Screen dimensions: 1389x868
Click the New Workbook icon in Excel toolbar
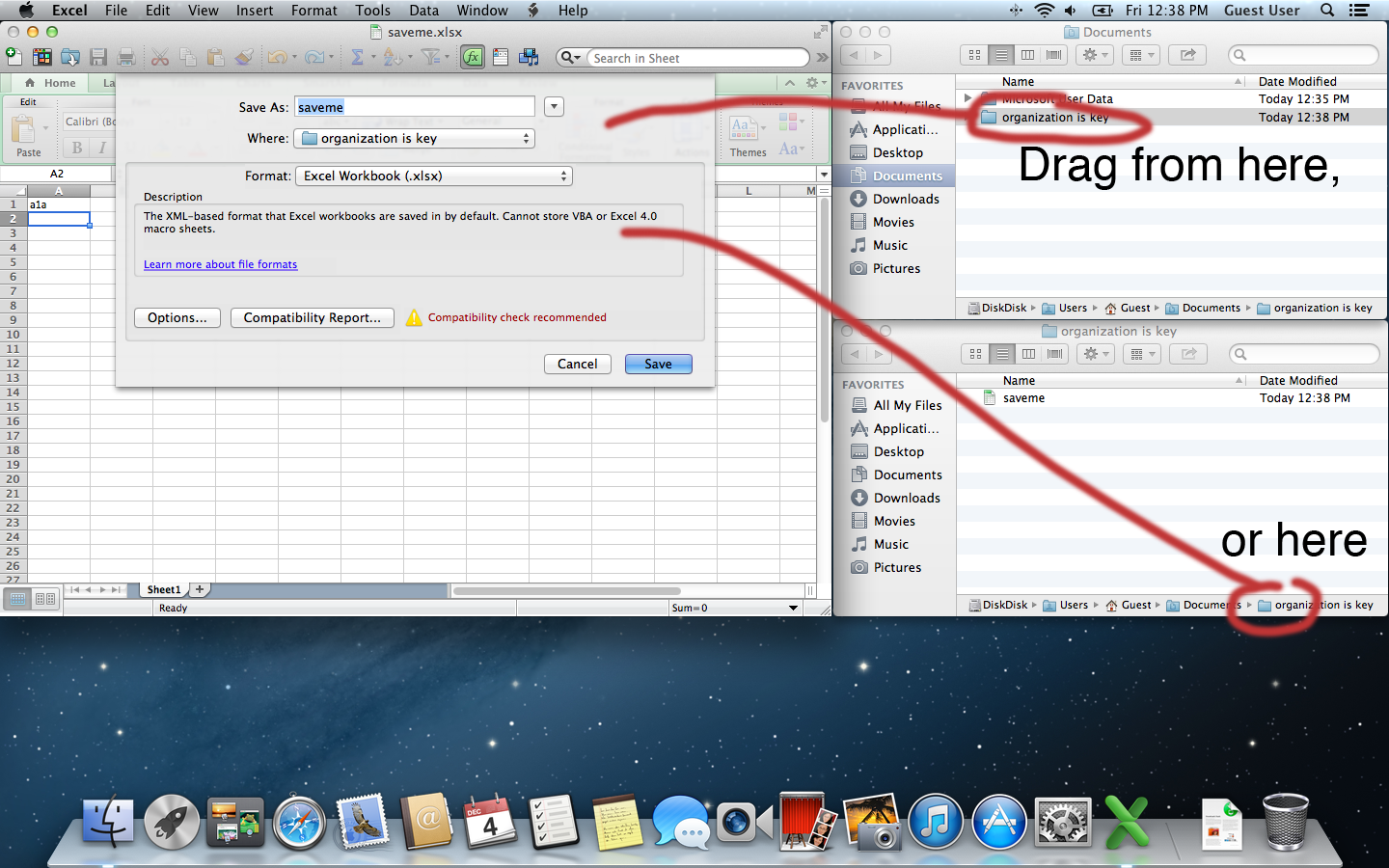14,58
